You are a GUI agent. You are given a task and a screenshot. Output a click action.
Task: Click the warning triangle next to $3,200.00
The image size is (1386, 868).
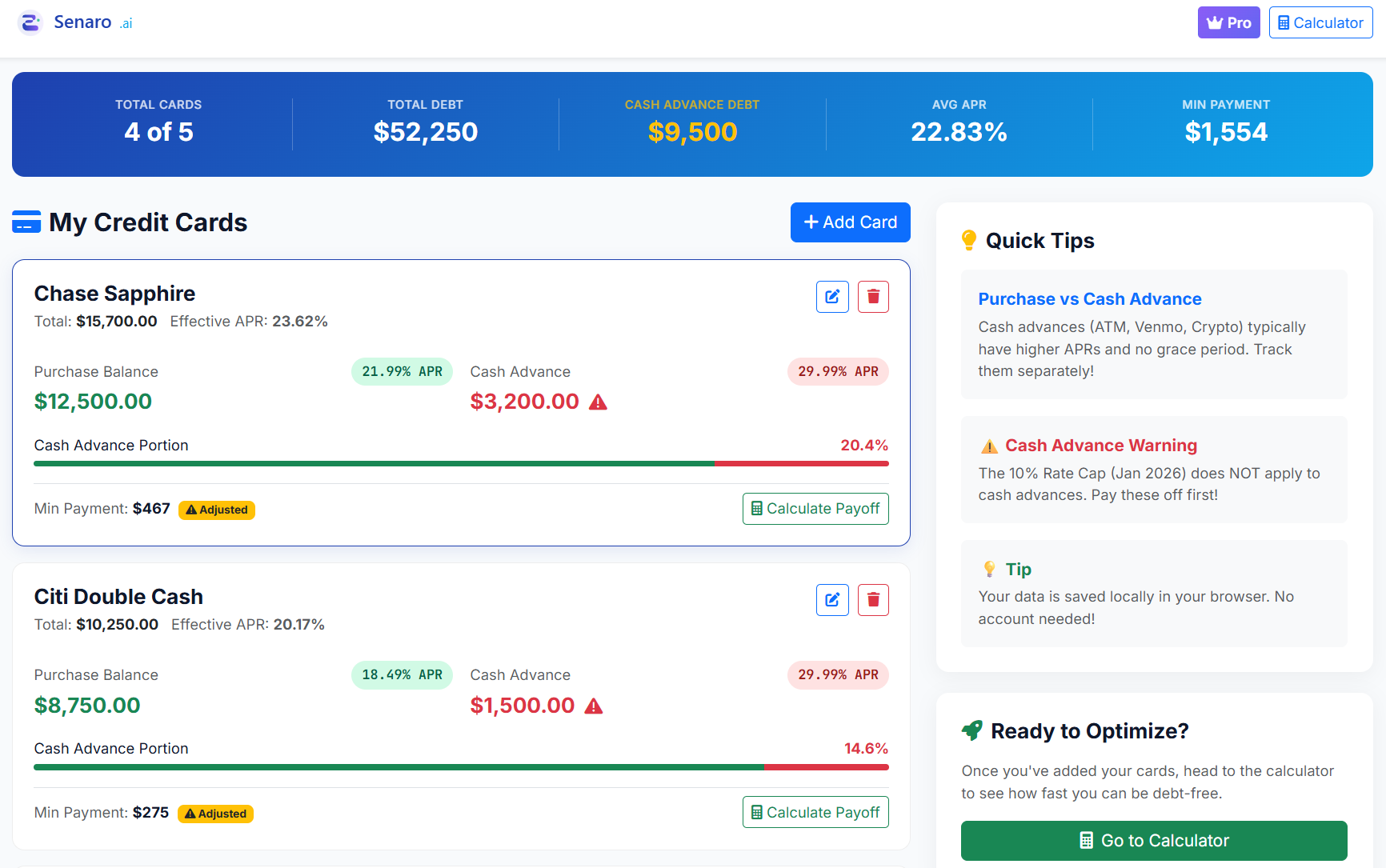point(599,402)
